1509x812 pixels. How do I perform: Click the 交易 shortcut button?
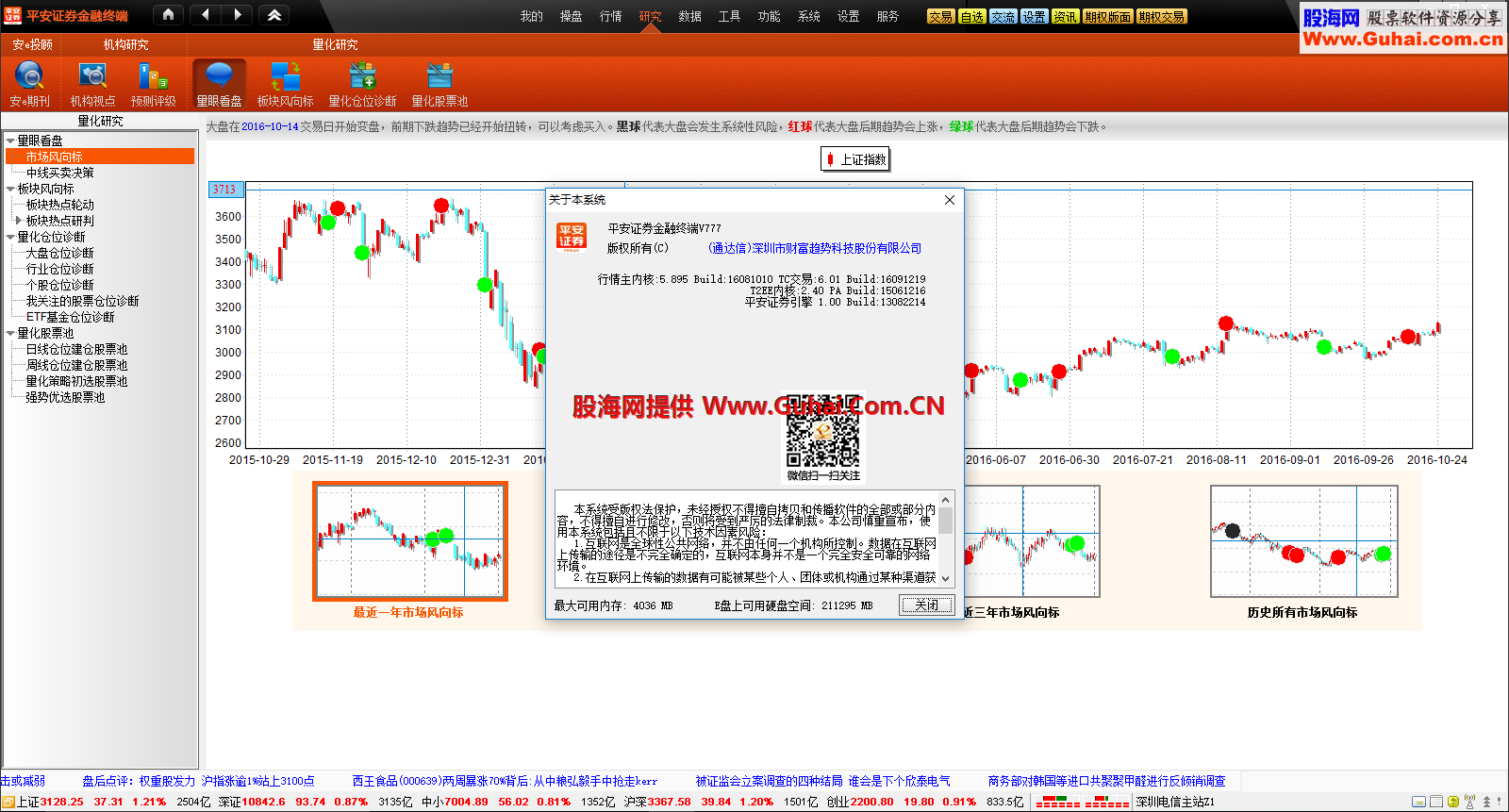pyautogui.click(x=940, y=17)
